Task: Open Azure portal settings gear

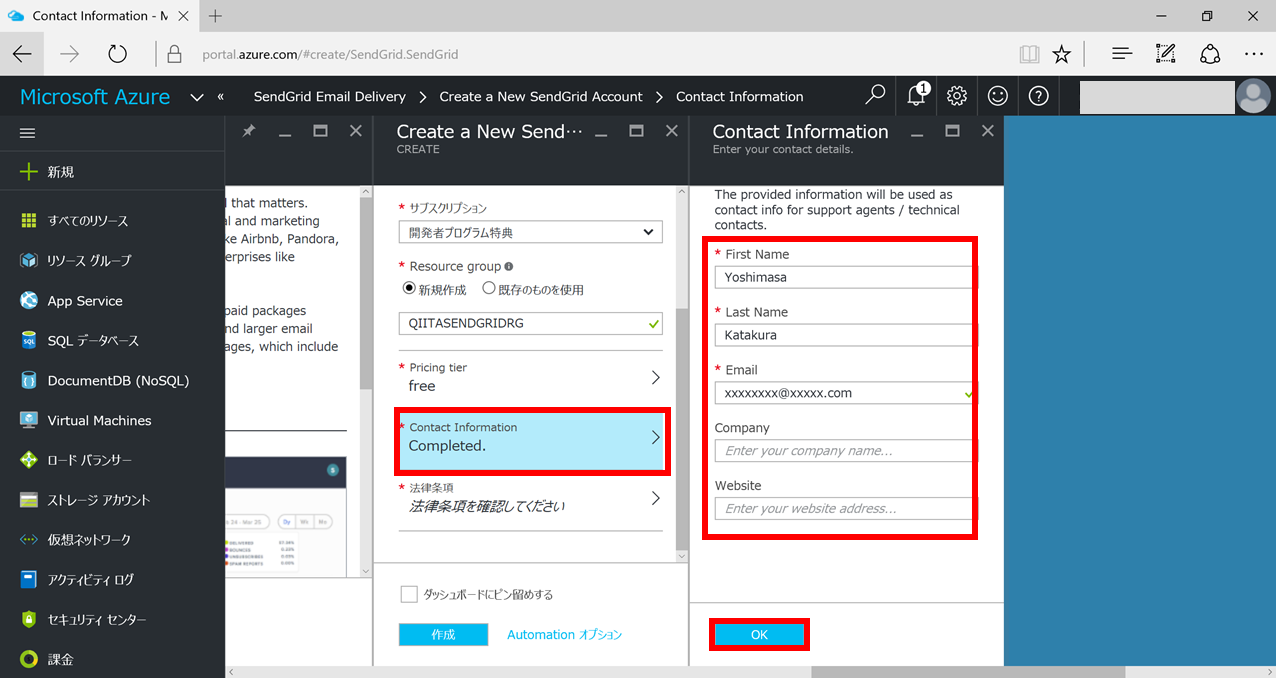Action: 957,96
